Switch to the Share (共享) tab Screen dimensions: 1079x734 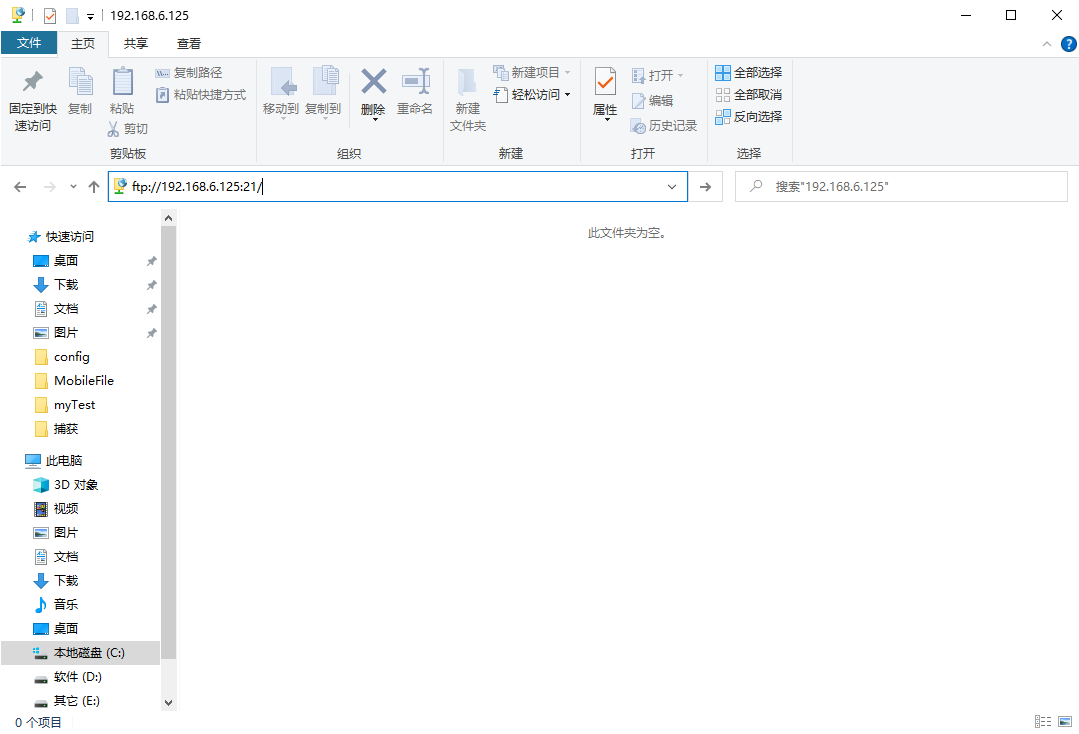[136, 43]
